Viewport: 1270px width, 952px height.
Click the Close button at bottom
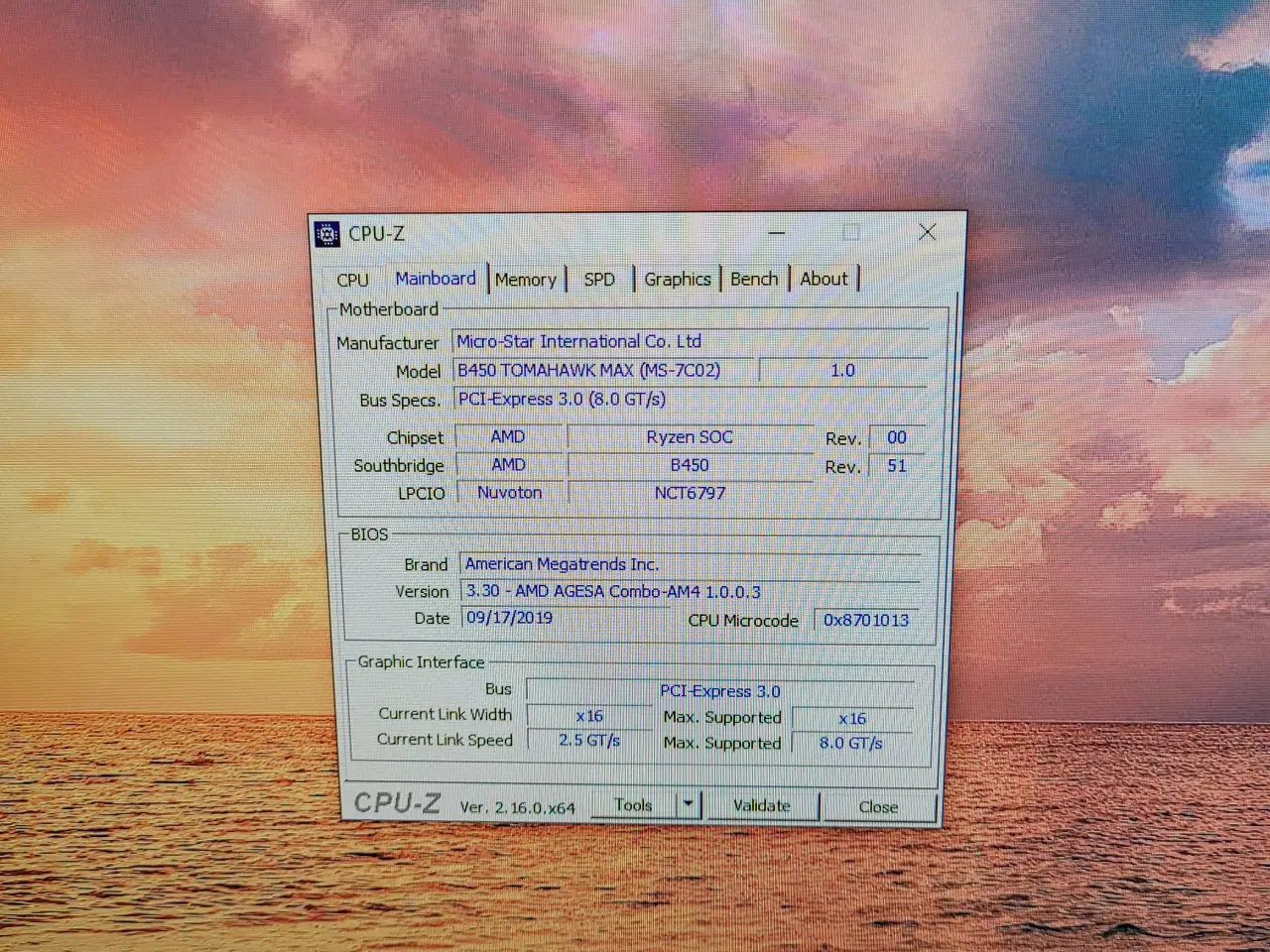click(x=878, y=807)
